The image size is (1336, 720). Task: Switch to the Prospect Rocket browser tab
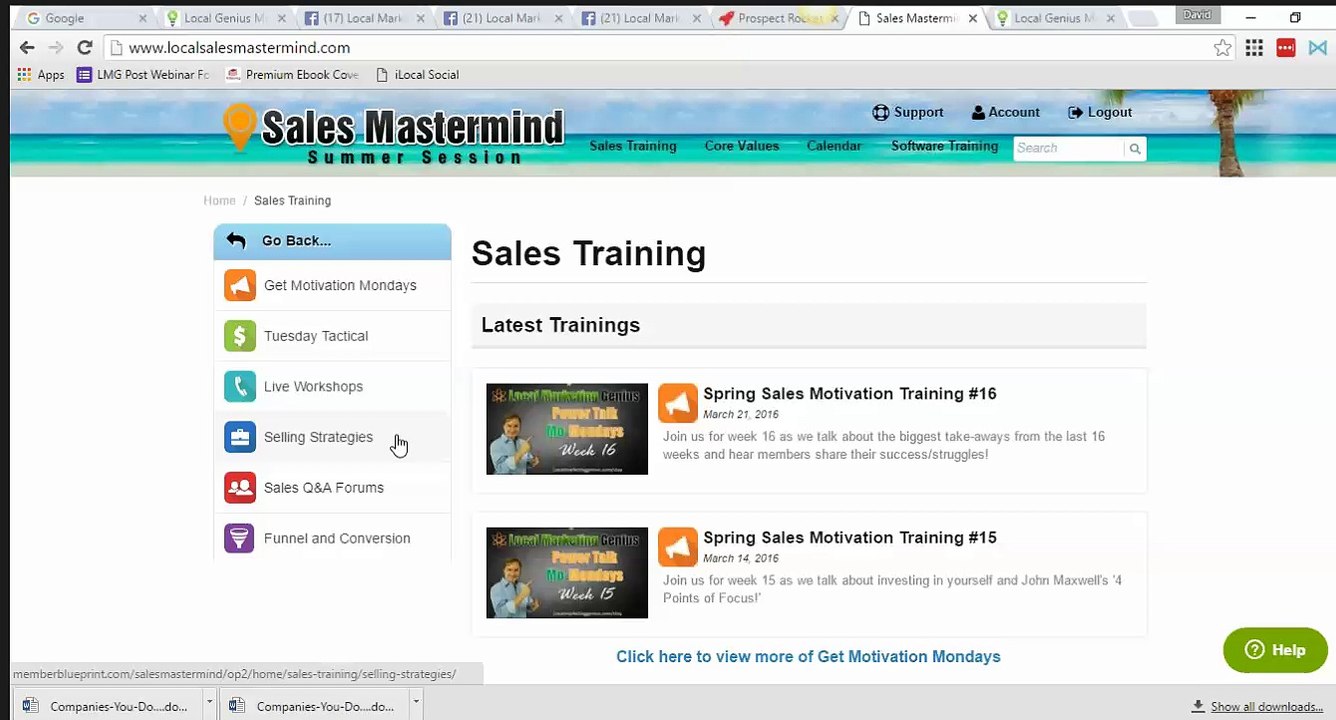click(779, 18)
